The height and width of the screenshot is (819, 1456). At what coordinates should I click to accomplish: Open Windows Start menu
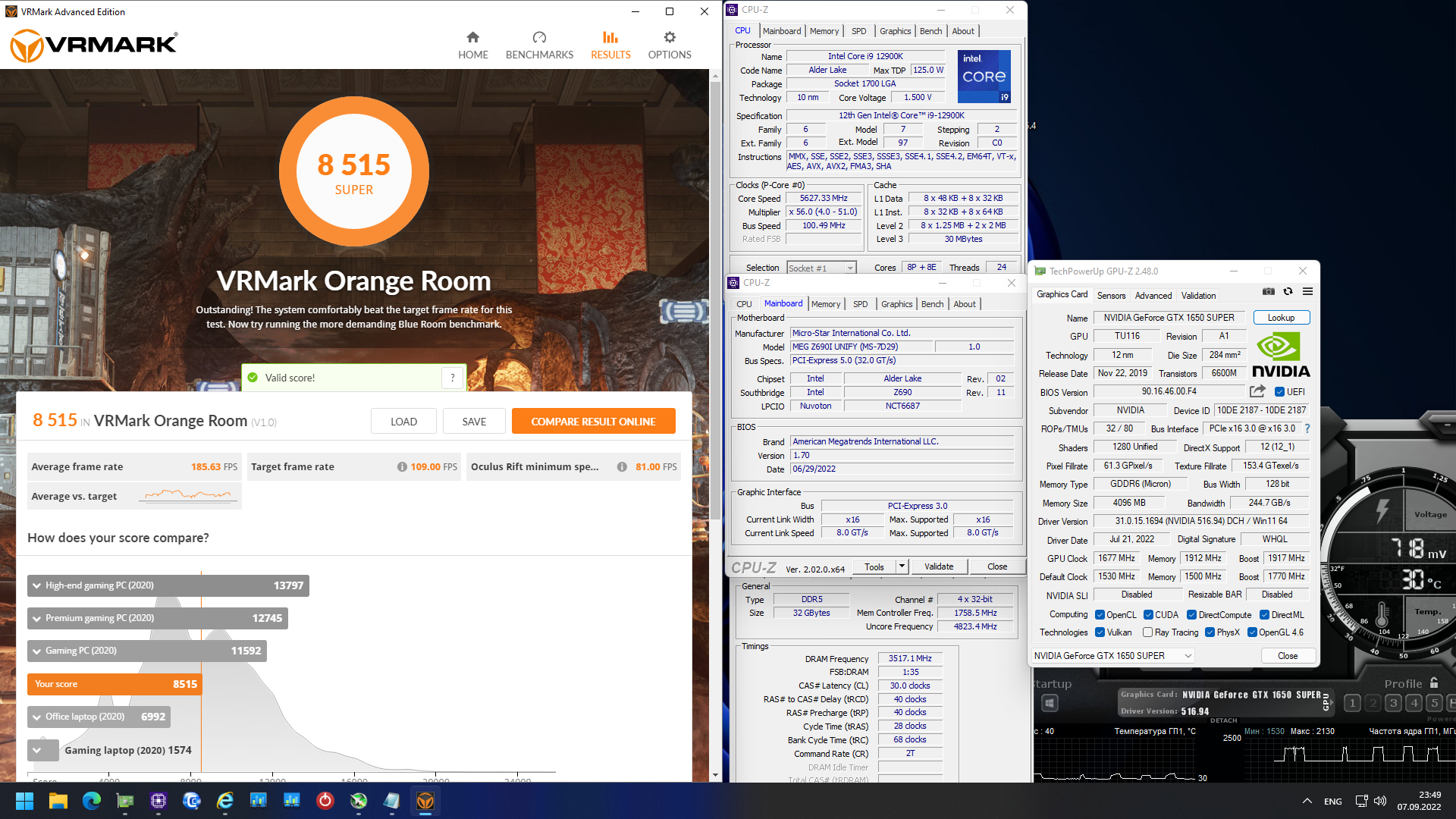pyautogui.click(x=24, y=801)
